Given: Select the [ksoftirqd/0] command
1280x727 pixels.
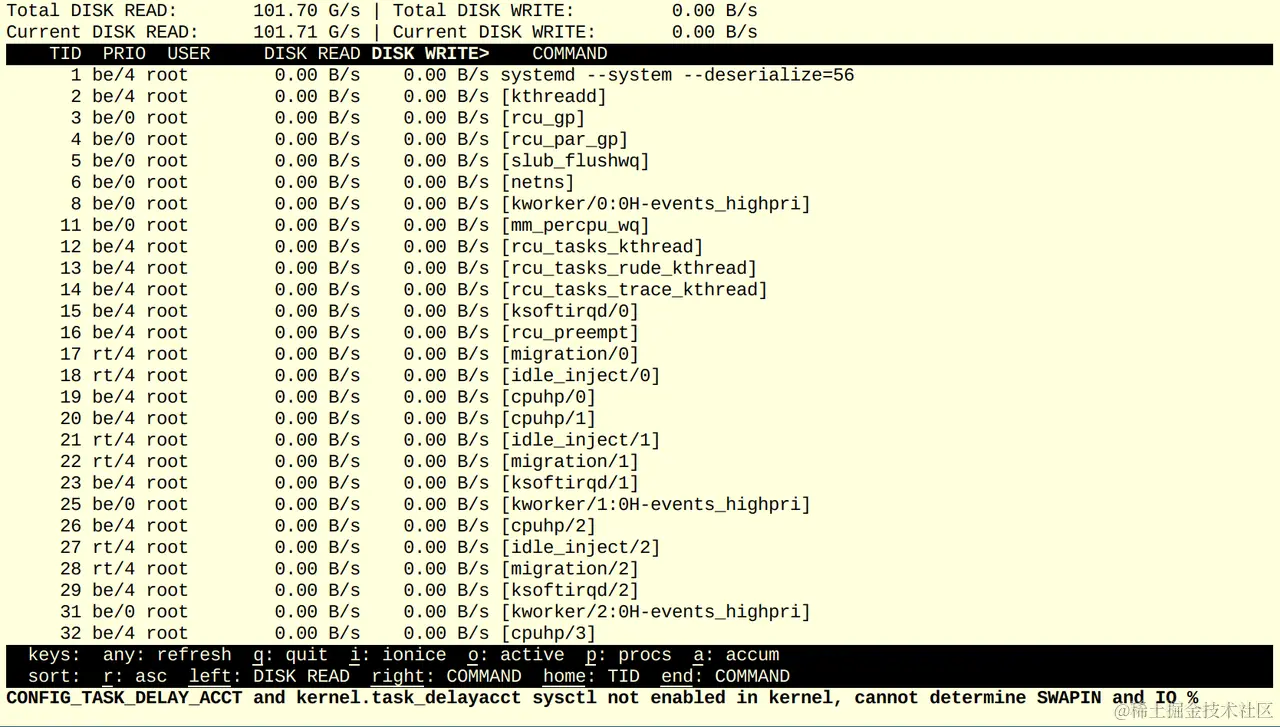Looking at the screenshot, I should tap(570, 311).
